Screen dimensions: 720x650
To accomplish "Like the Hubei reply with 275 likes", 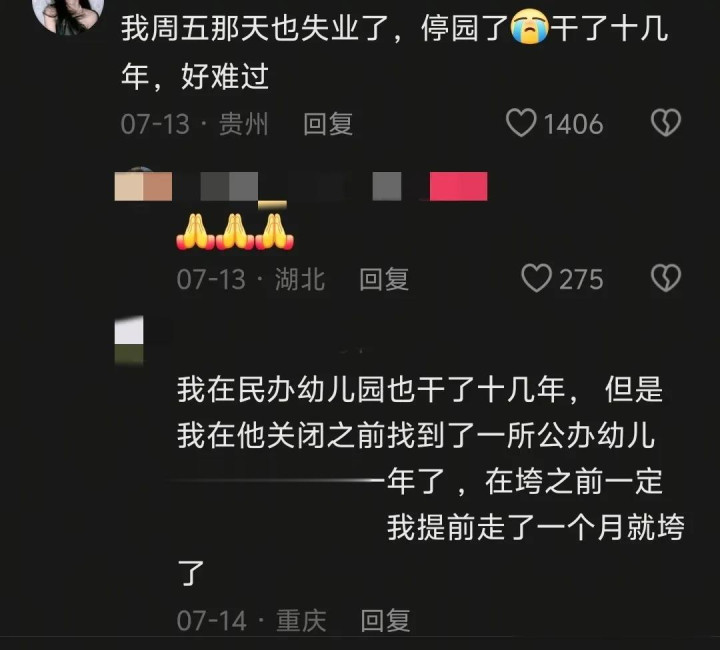I will tap(536, 278).
